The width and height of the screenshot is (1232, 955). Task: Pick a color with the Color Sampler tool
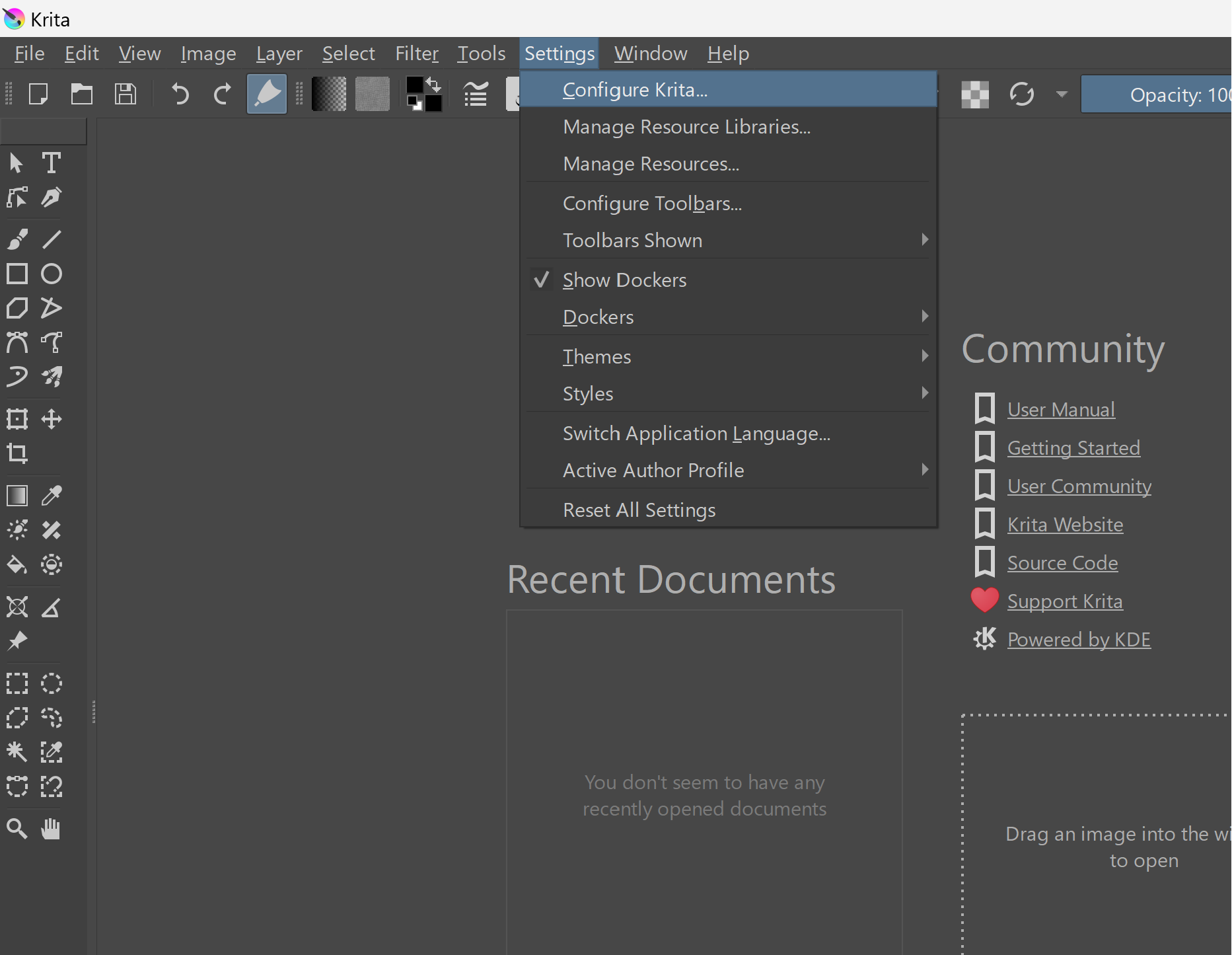[52, 495]
